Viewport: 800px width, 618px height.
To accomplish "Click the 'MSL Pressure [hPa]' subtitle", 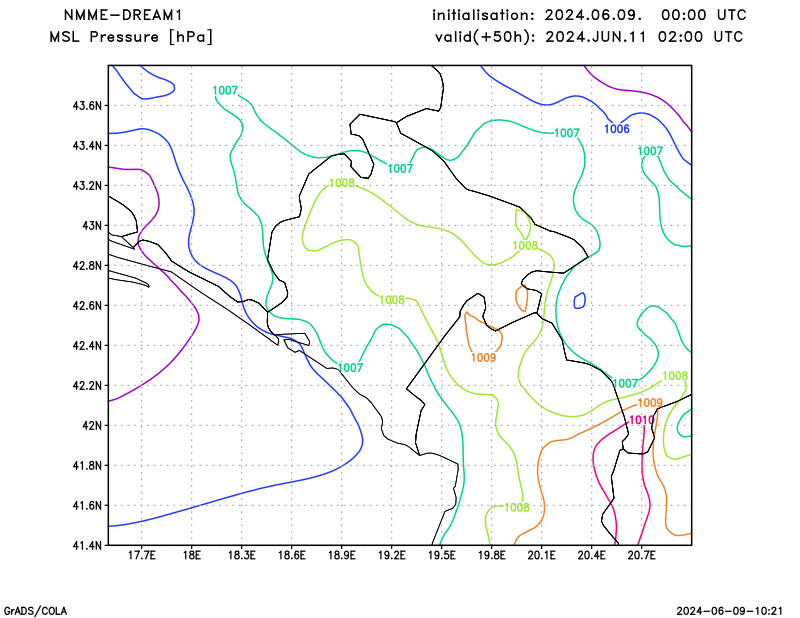I will point(131,37).
